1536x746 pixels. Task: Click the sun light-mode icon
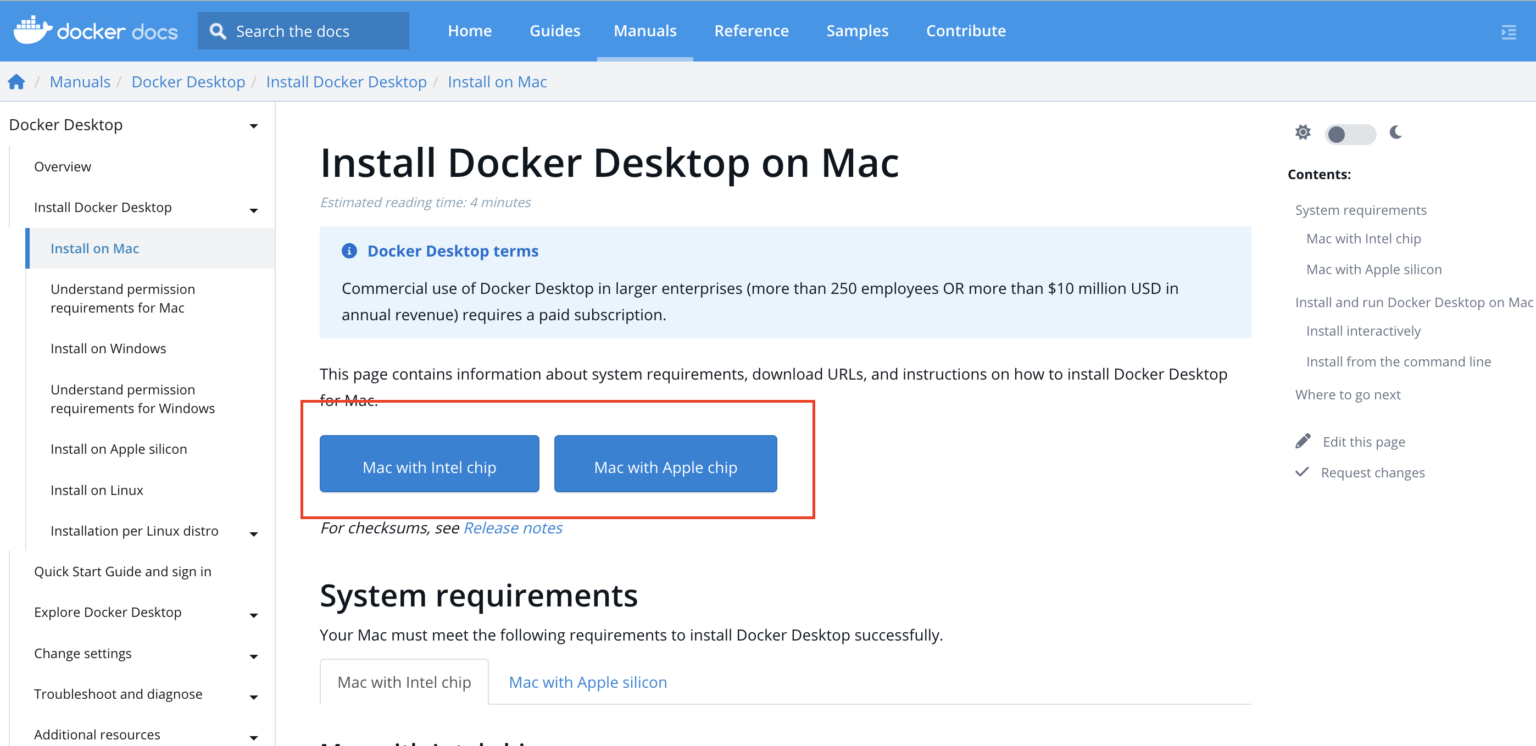[x=1302, y=132]
